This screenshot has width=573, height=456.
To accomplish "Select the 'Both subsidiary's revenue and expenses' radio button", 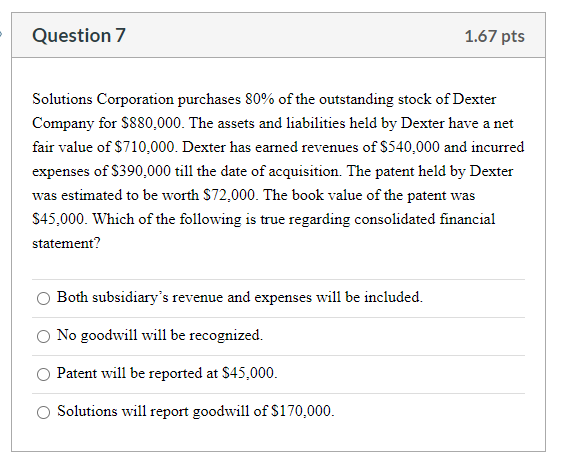I will click(x=43, y=298).
